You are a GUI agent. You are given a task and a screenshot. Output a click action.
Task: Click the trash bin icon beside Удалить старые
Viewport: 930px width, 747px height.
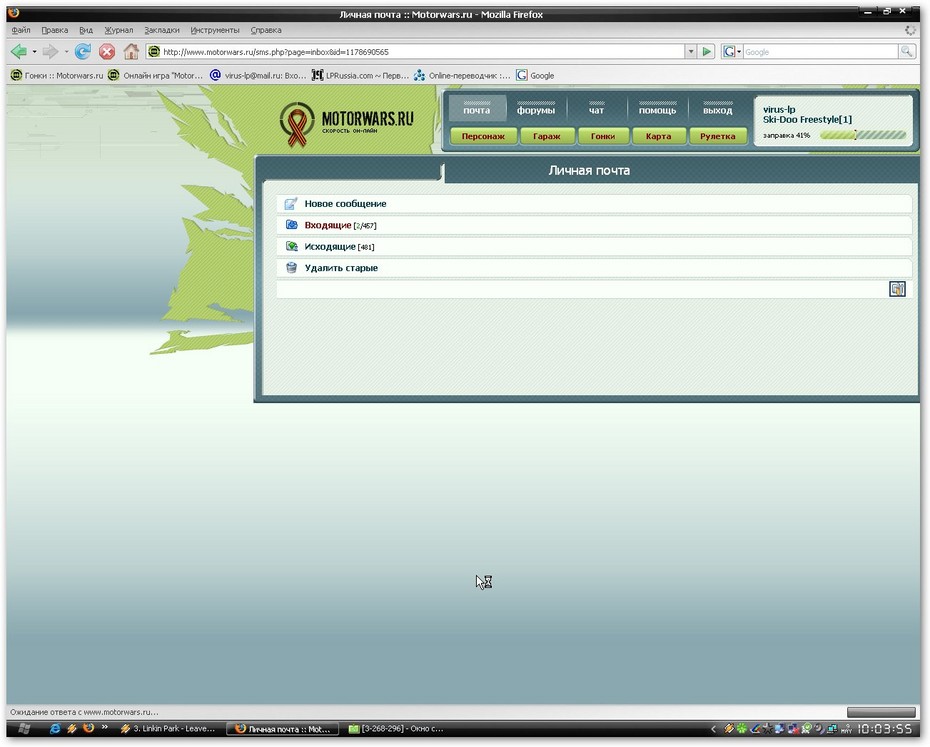click(291, 268)
